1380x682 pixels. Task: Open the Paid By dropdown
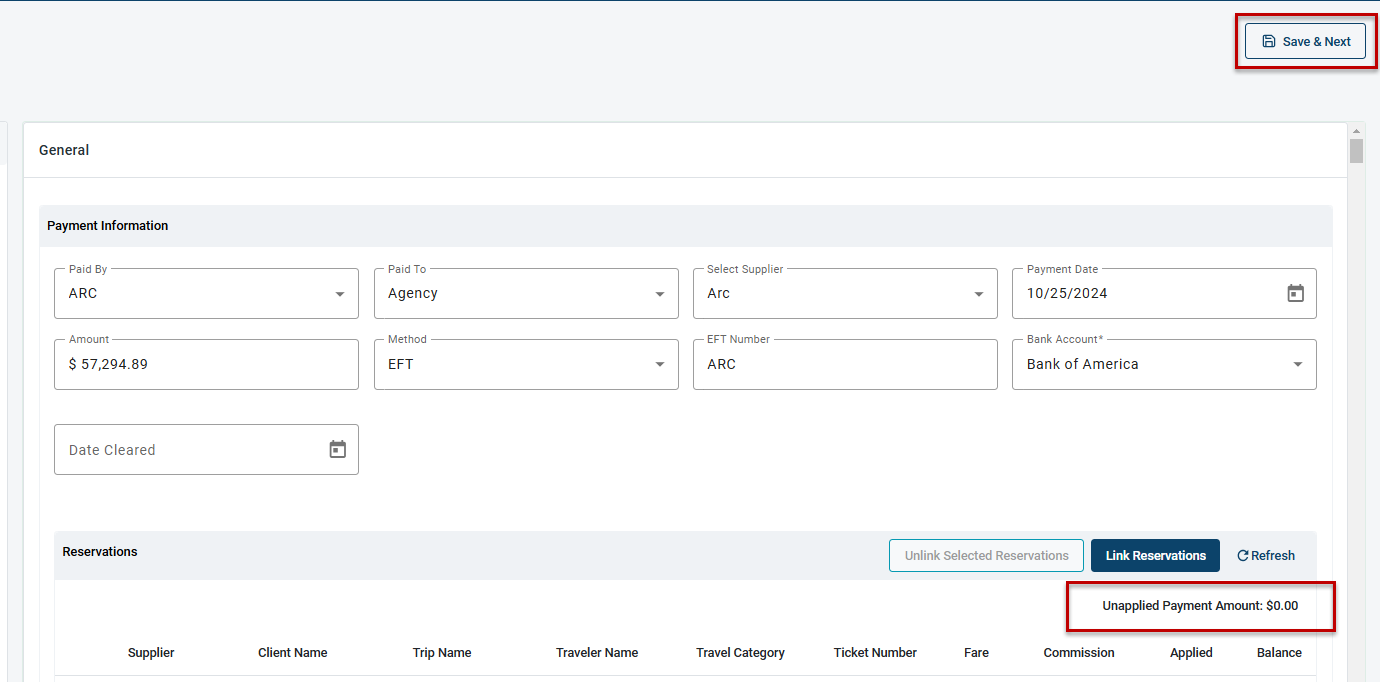[x=339, y=293]
